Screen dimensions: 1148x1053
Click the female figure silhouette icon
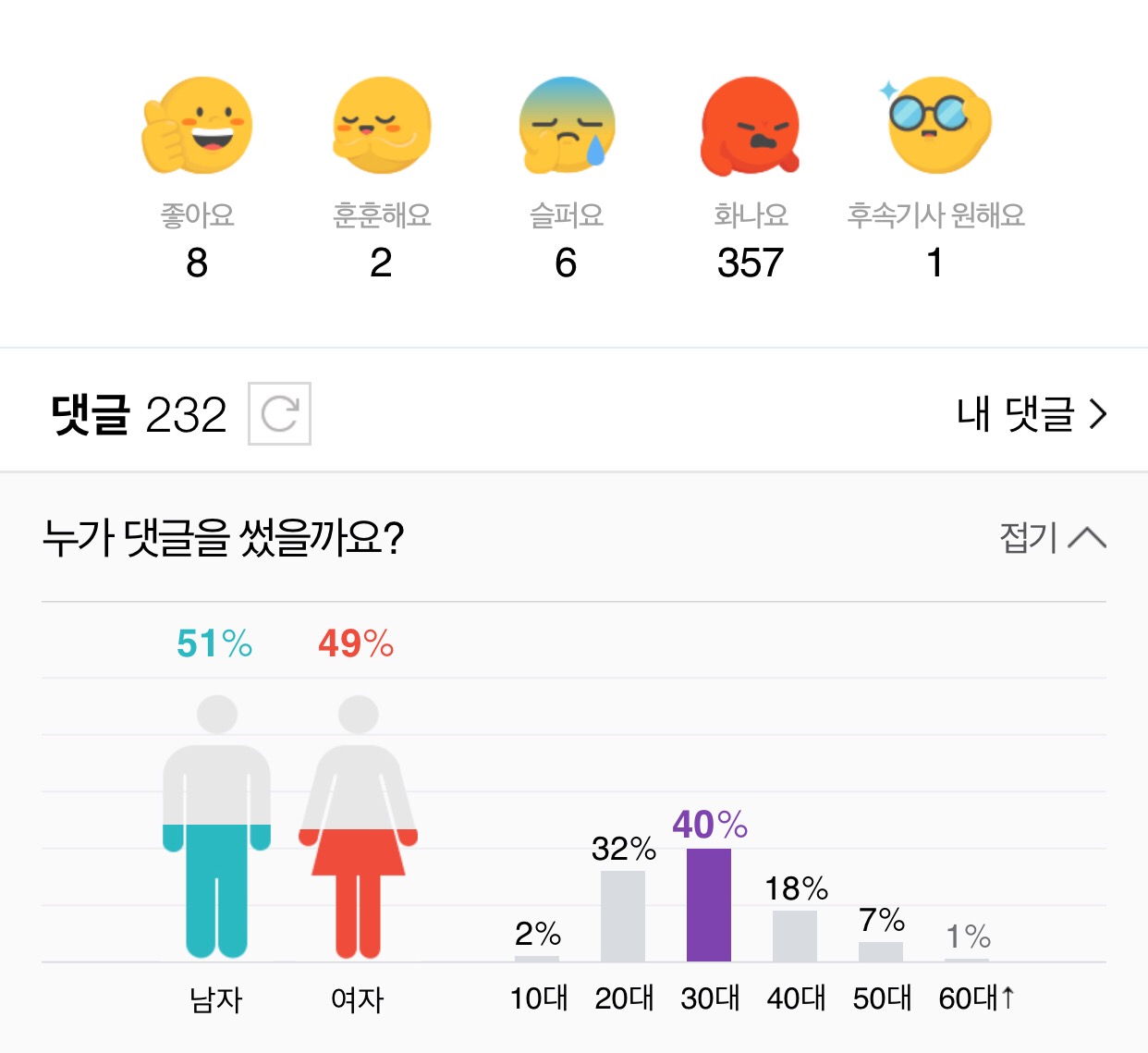pyautogui.click(x=358, y=826)
